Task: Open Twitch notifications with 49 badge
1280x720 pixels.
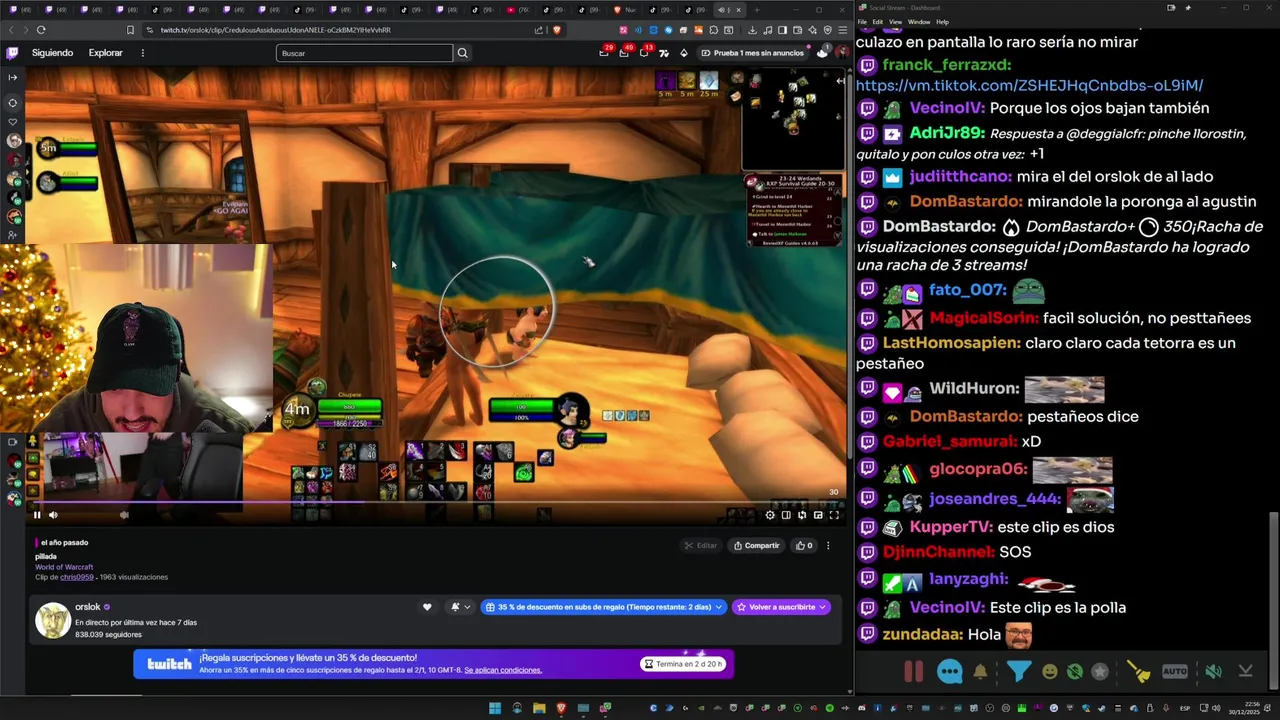Action: tap(625, 53)
